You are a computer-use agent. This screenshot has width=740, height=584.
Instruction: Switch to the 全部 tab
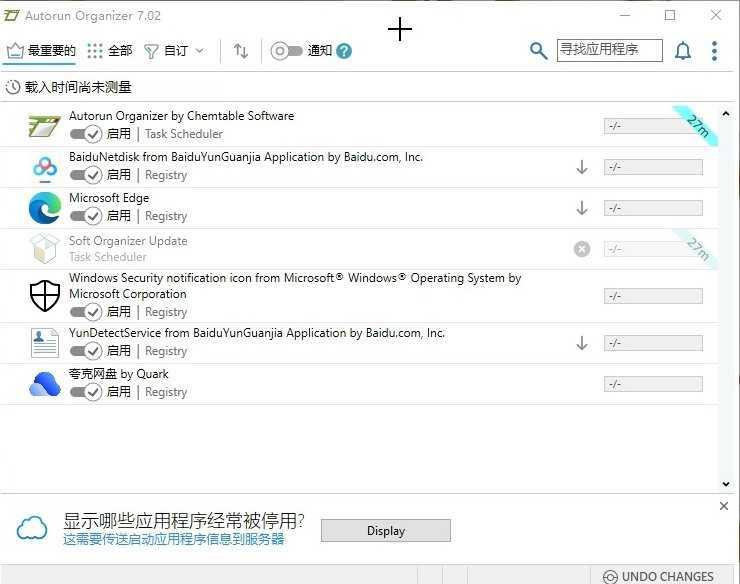tap(110, 51)
